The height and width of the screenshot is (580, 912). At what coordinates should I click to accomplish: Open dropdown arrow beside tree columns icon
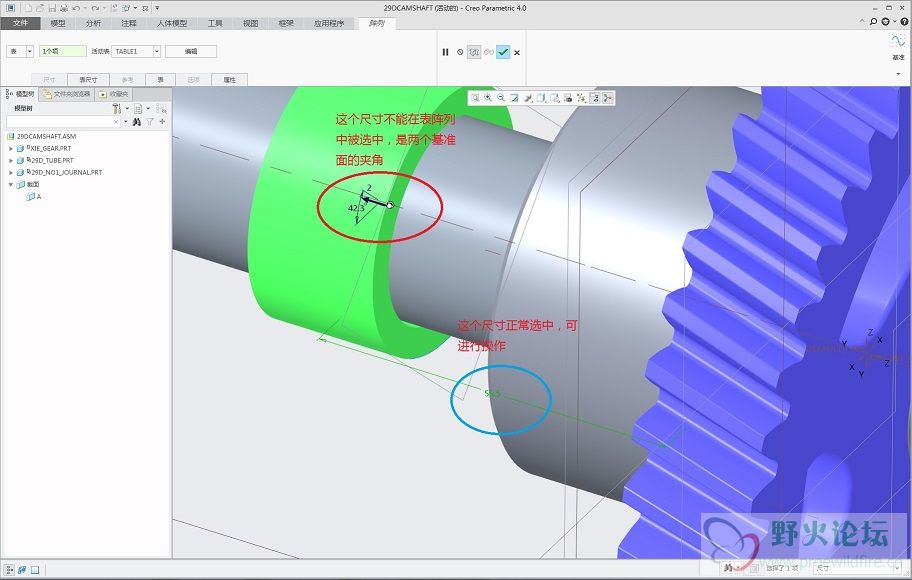149,109
